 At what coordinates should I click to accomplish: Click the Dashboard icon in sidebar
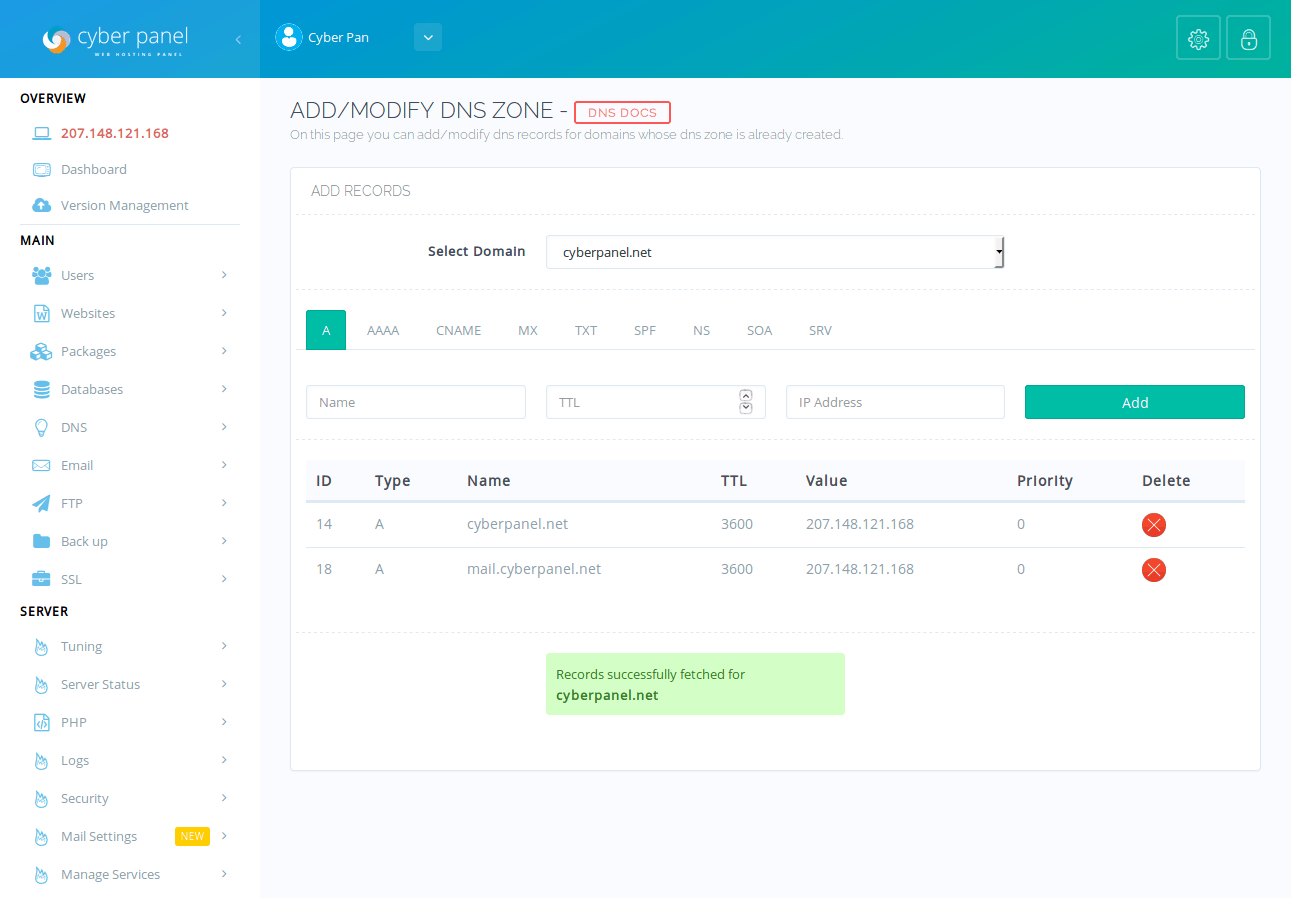pyautogui.click(x=41, y=169)
